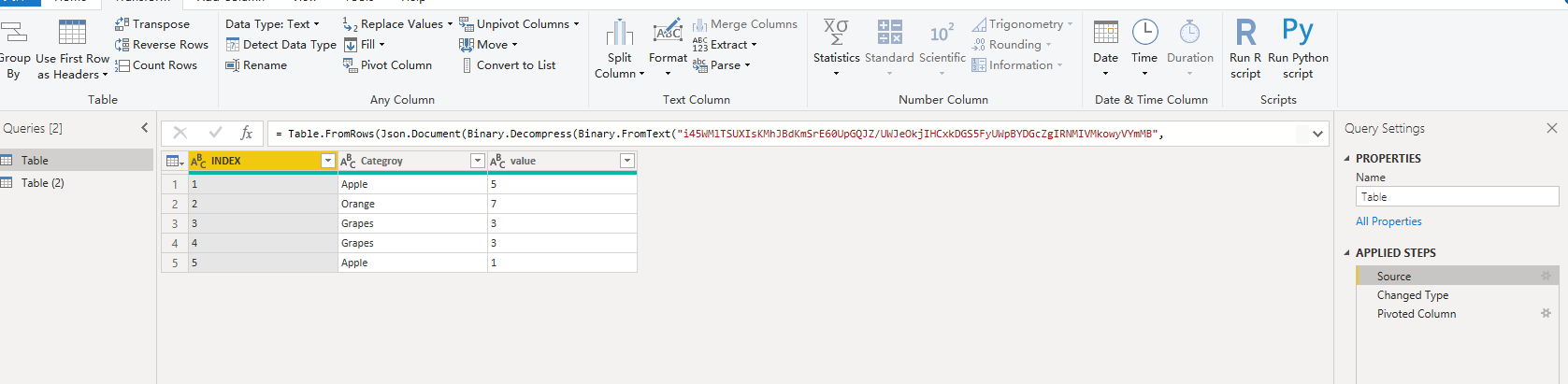Viewport: 1568px width, 384px height.
Task: Click the Duration icon
Action: tap(1189, 33)
